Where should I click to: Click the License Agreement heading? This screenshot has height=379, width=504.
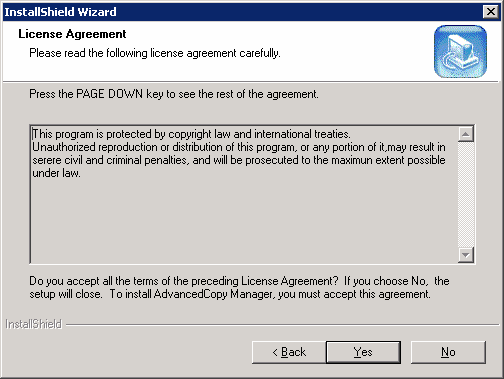pyautogui.click(x=72, y=34)
